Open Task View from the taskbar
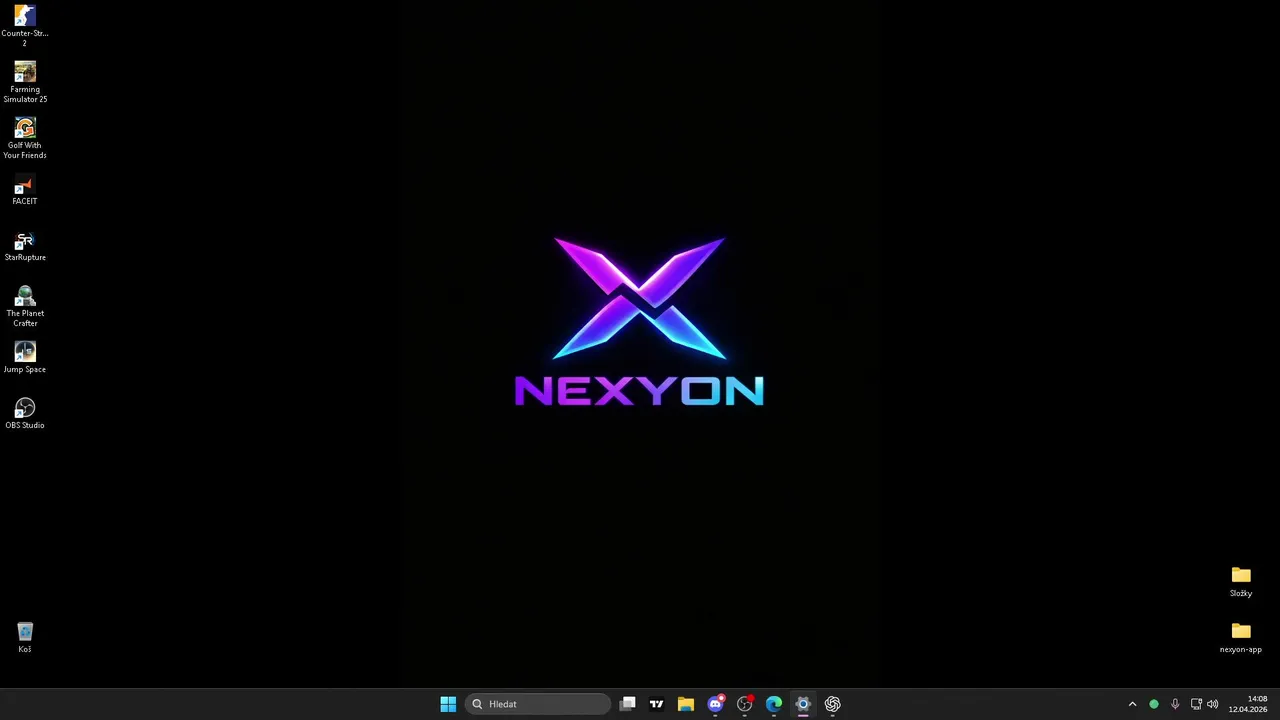 click(628, 704)
